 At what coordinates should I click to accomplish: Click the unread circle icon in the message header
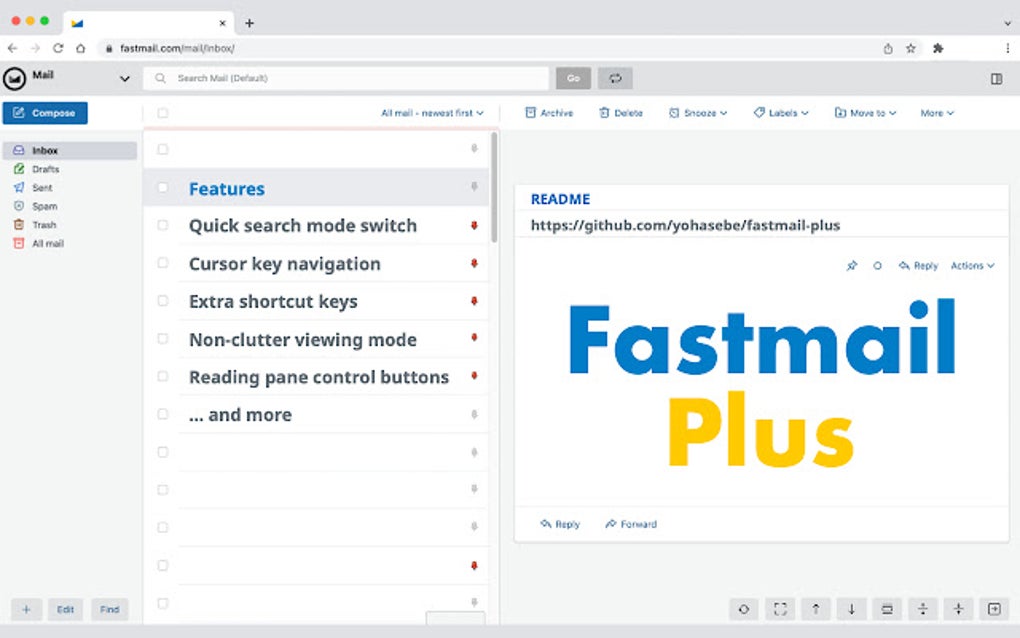pos(878,265)
